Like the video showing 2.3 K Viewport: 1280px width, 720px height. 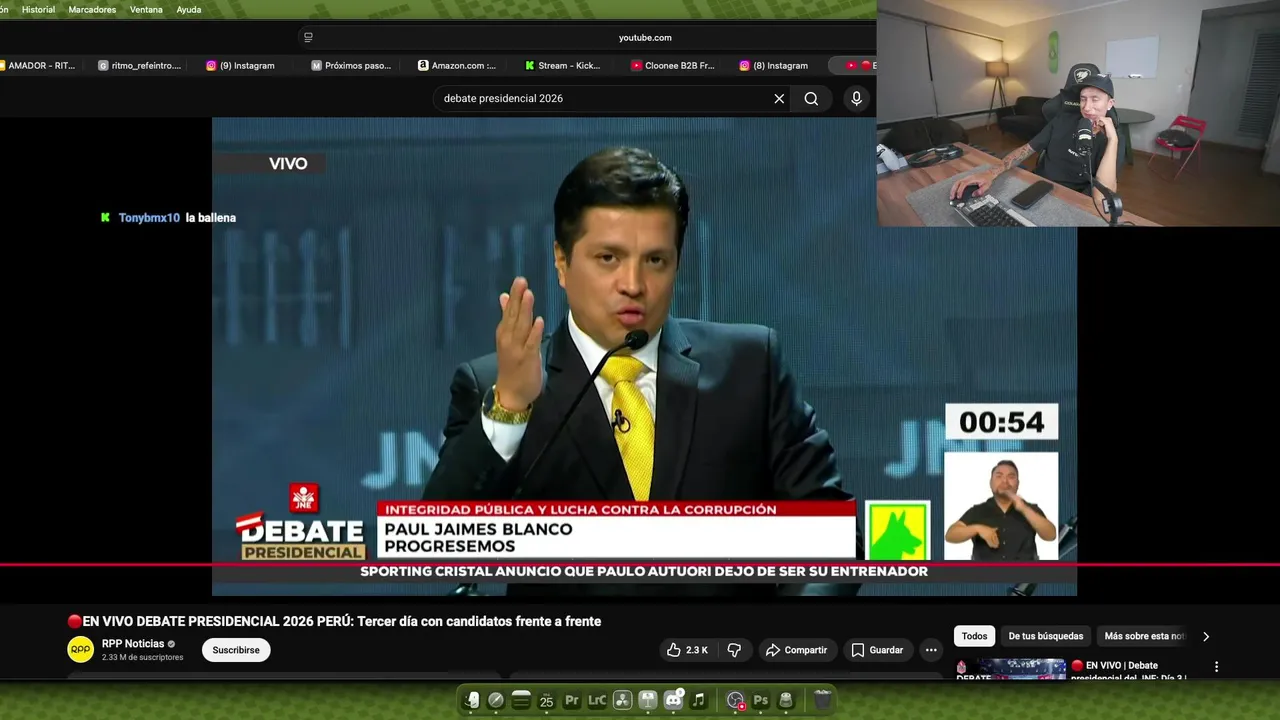pos(688,650)
